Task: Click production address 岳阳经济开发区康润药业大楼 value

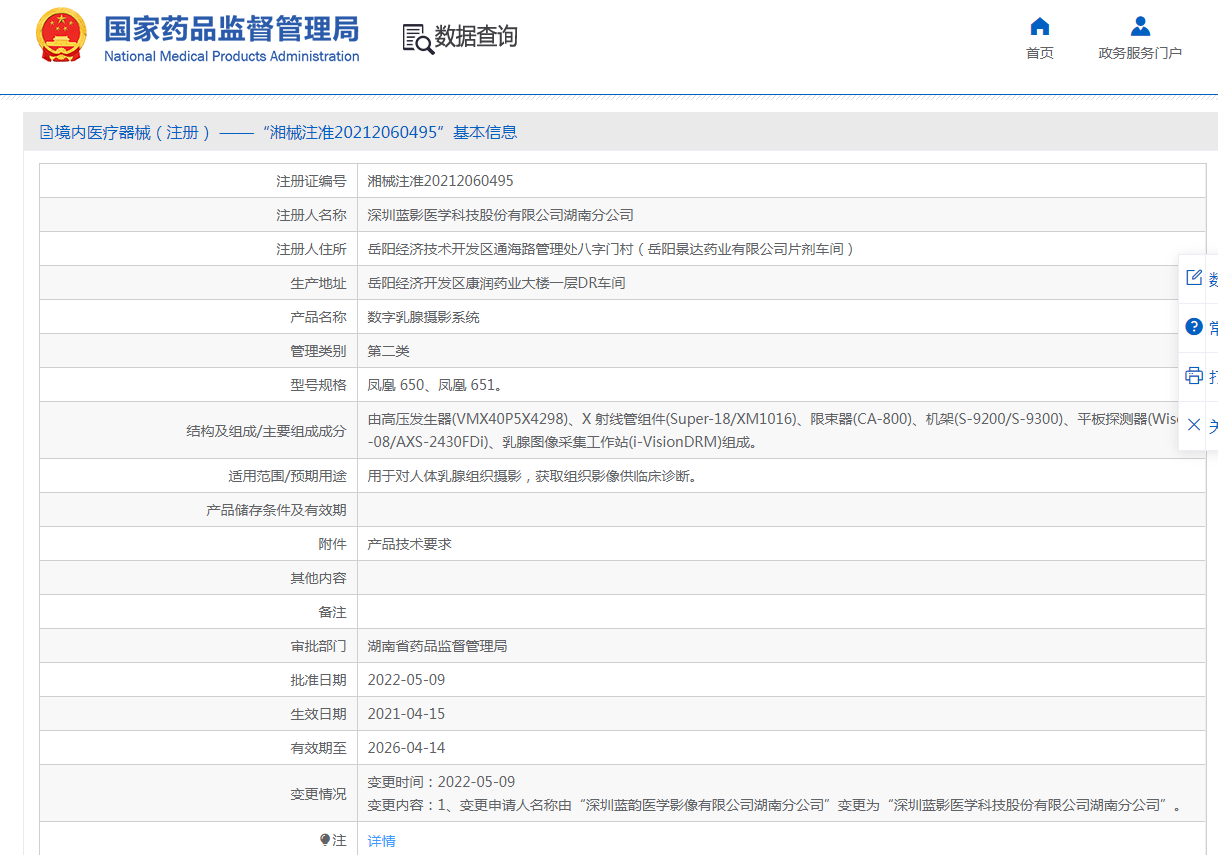Action: [497, 283]
